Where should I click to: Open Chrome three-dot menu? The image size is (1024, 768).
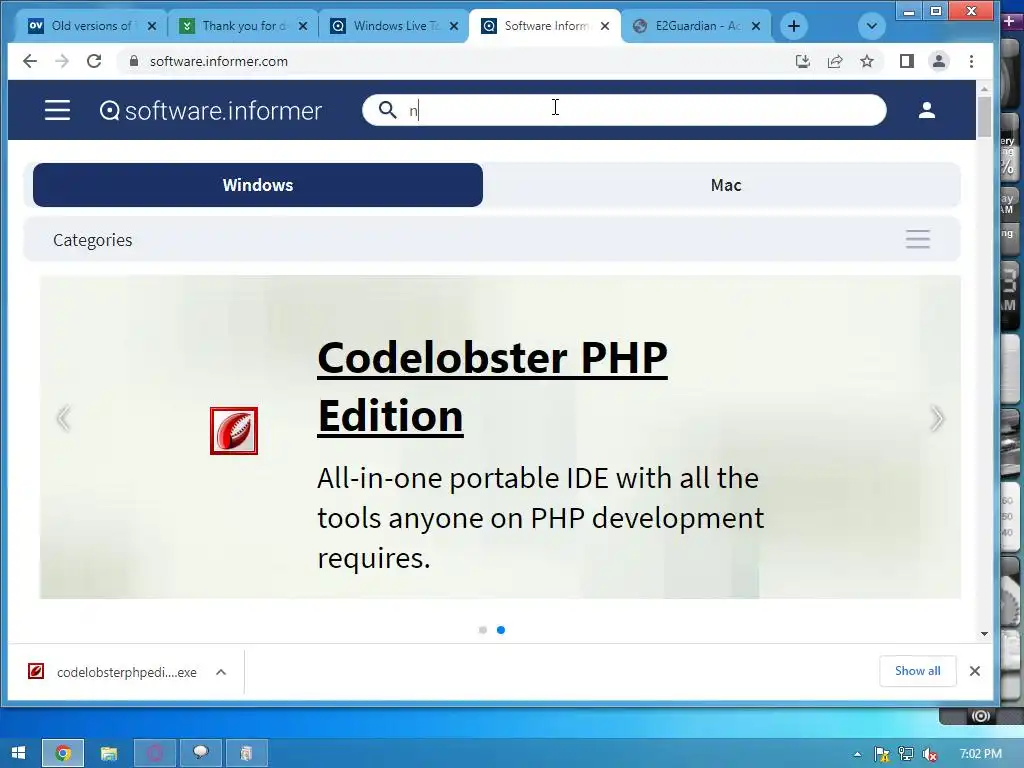971,61
